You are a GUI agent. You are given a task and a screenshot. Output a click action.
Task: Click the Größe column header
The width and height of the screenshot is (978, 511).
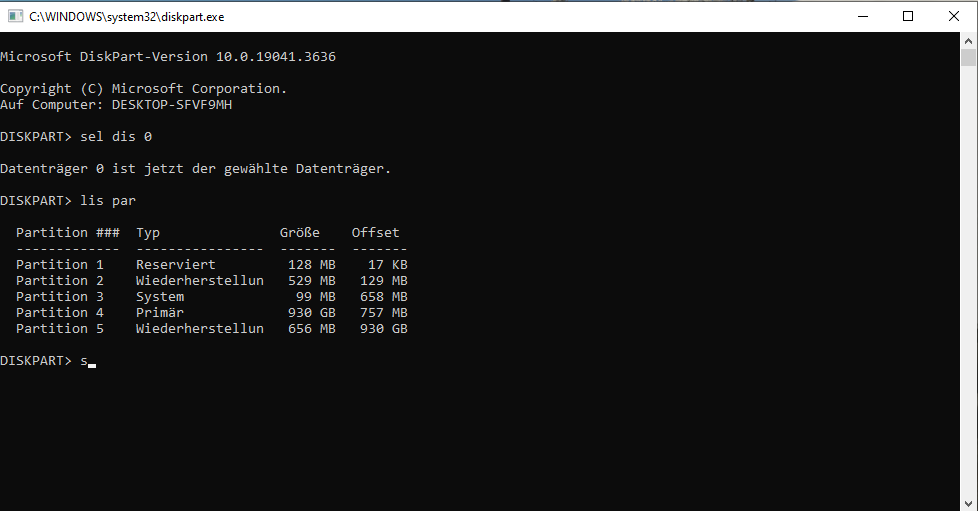point(299,233)
